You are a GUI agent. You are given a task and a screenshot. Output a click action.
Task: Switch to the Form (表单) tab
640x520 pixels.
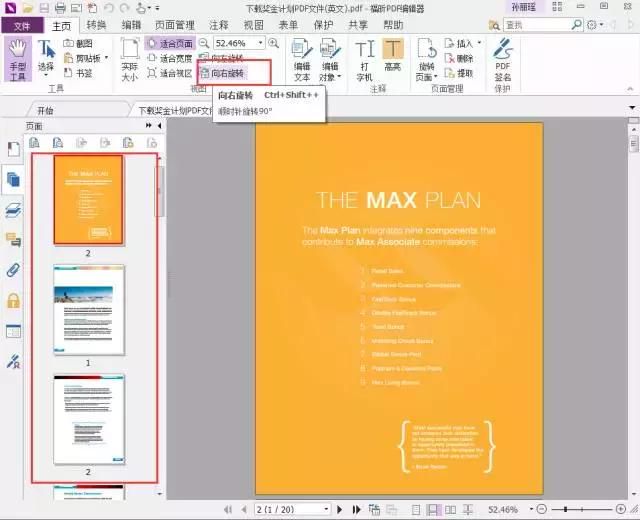tap(288, 25)
